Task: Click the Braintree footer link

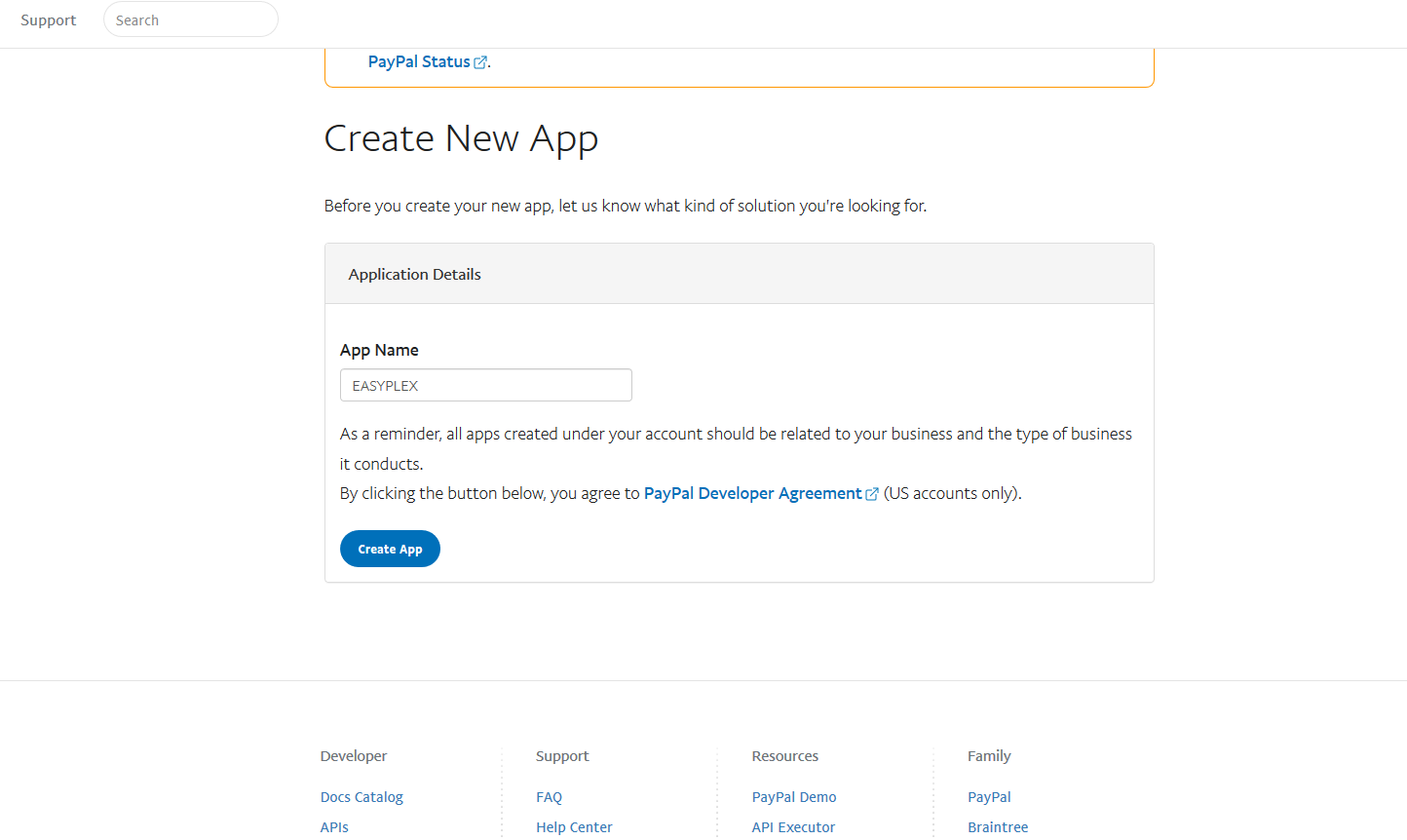Action: 998,826
